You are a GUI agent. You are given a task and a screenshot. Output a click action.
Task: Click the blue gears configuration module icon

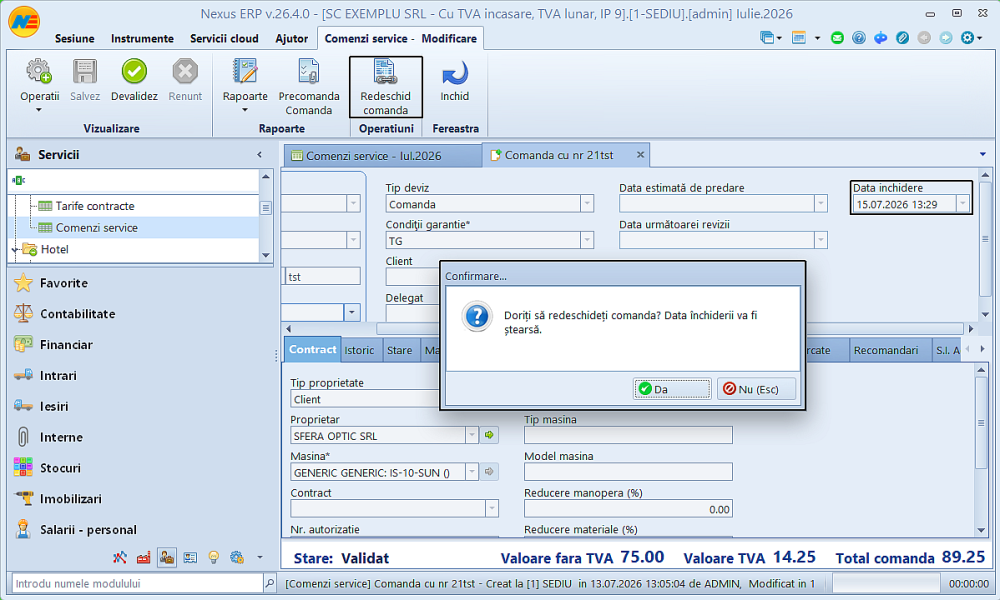pos(237,558)
